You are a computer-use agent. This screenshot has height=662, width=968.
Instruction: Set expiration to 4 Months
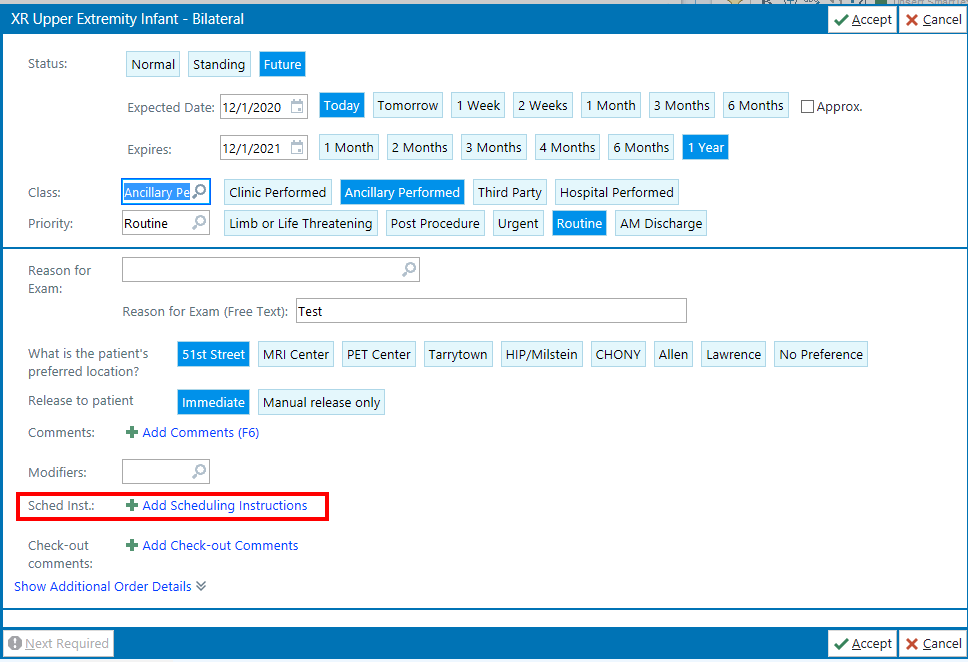pyautogui.click(x=567, y=148)
